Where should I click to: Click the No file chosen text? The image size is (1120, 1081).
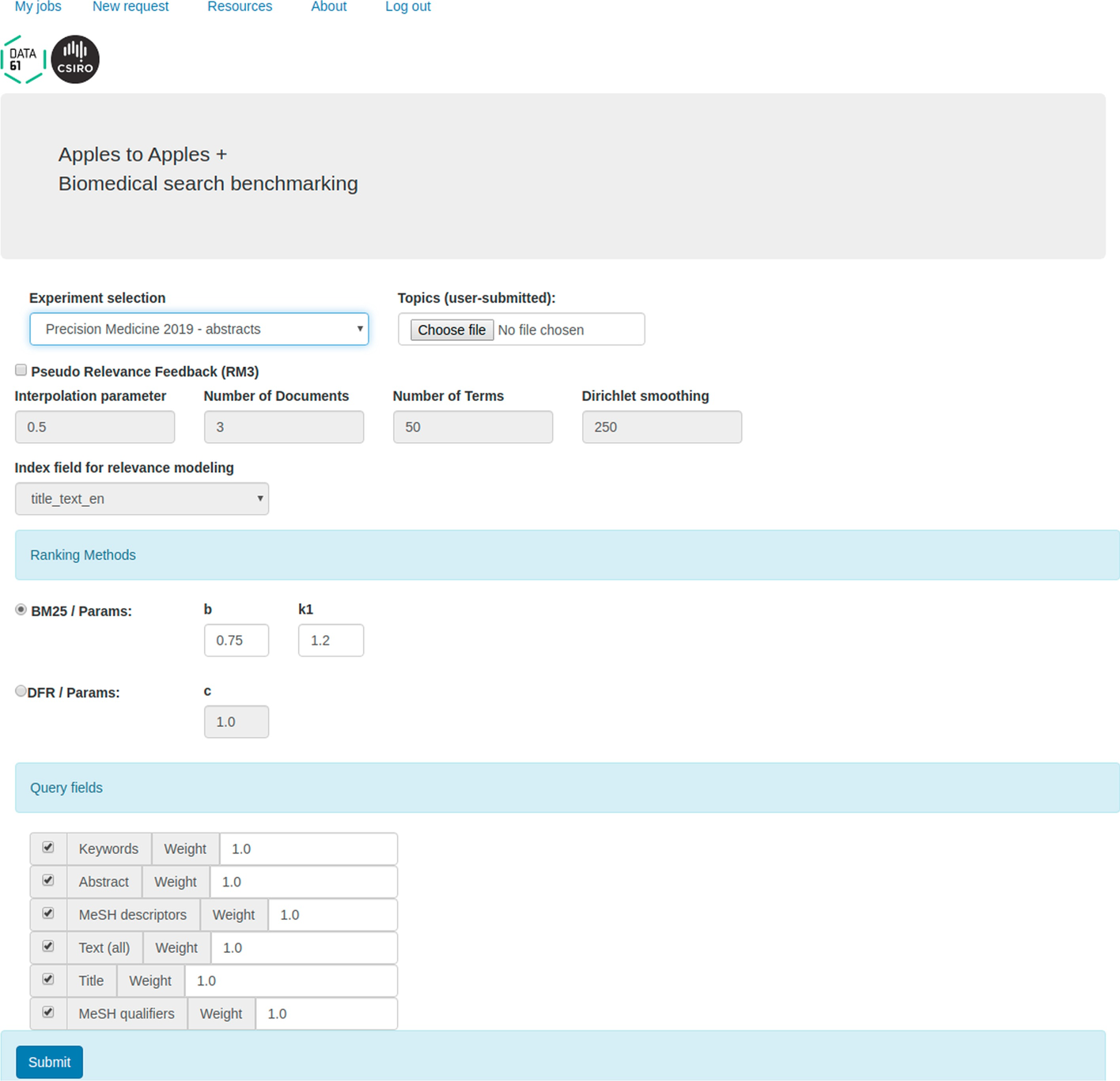point(541,330)
